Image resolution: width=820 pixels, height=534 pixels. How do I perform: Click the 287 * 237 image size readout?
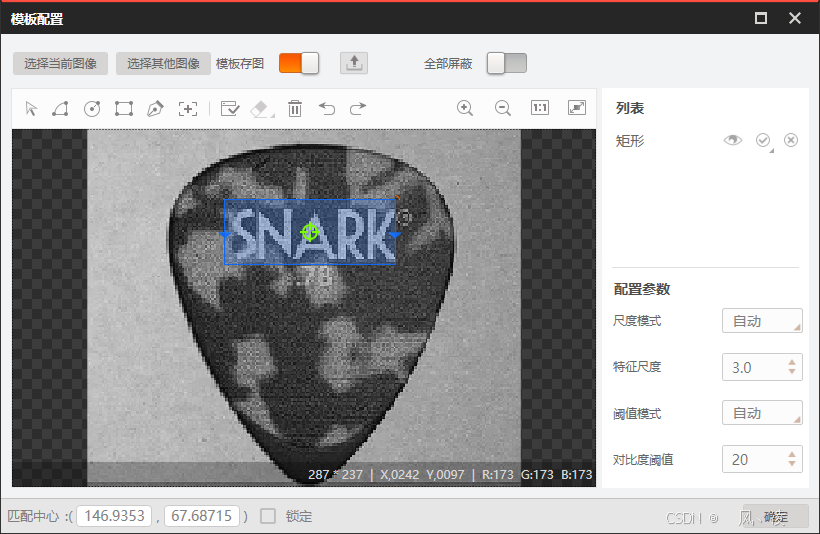click(335, 474)
